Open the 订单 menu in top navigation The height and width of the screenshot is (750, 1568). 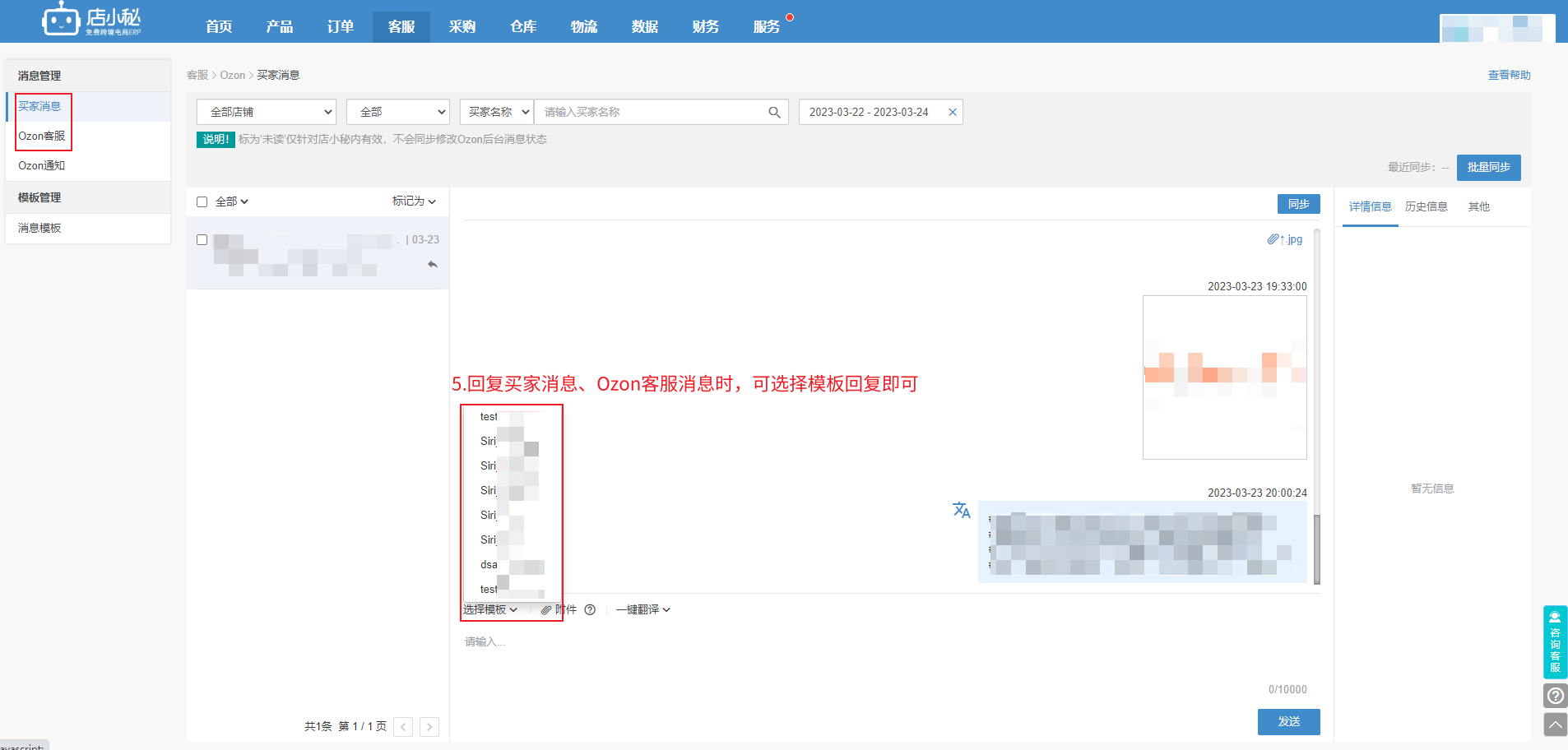click(340, 26)
